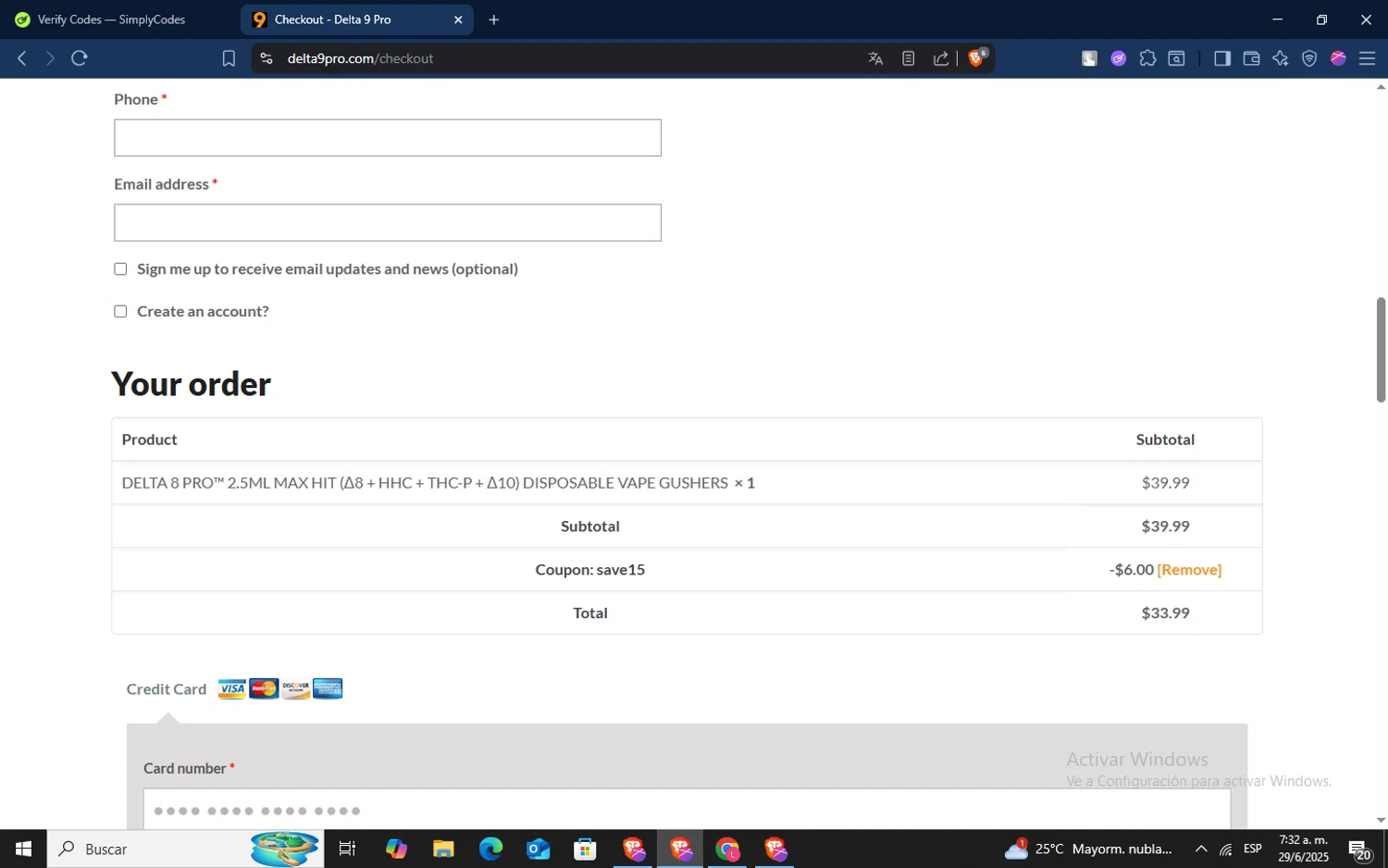The height and width of the screenshot is (868, 1388).
Task: Open a new browser tab
Action: pyautogui.click(x=494, y=19)
